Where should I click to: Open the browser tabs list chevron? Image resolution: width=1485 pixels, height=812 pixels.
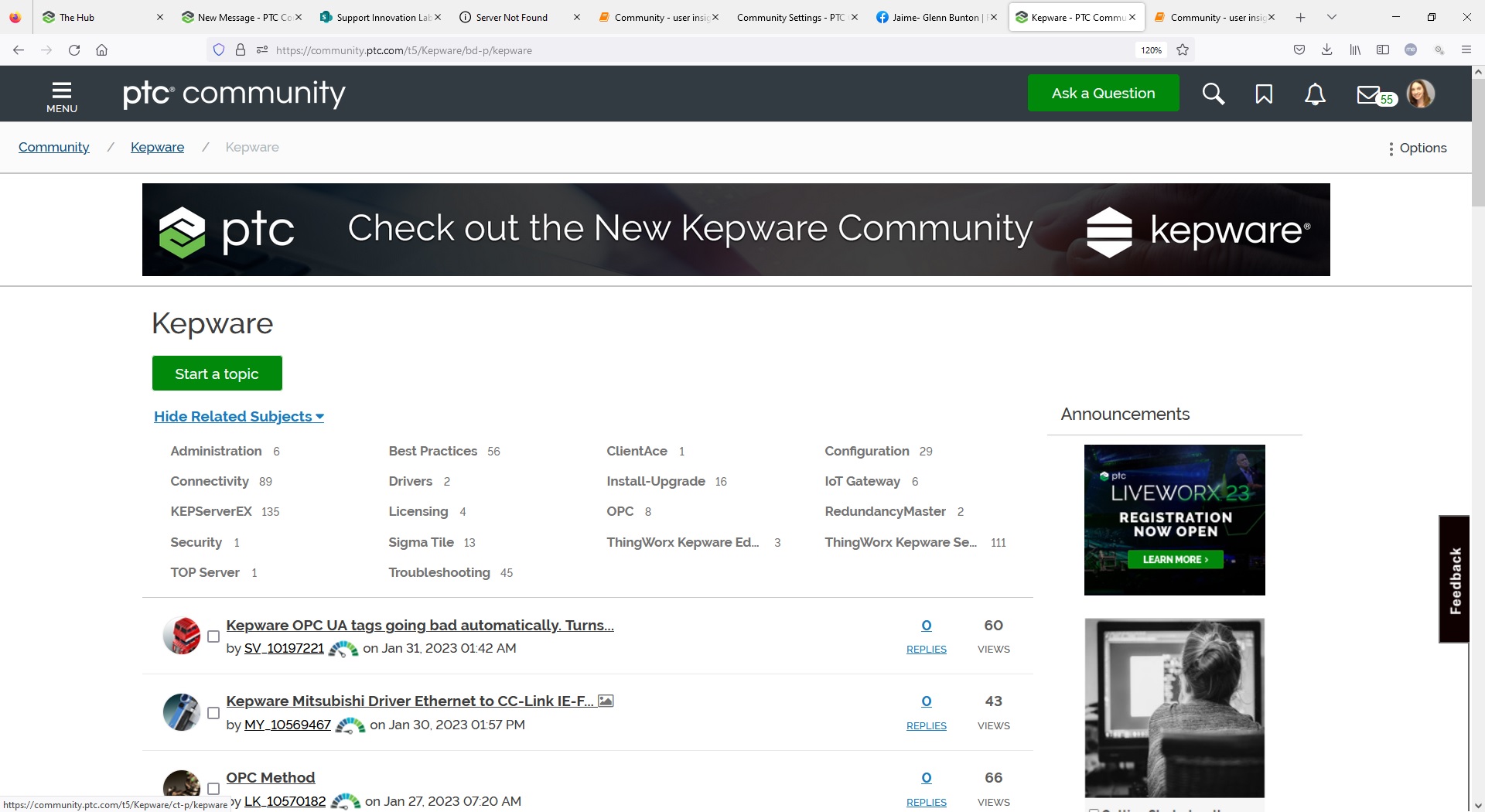(x=1332, y=17)
